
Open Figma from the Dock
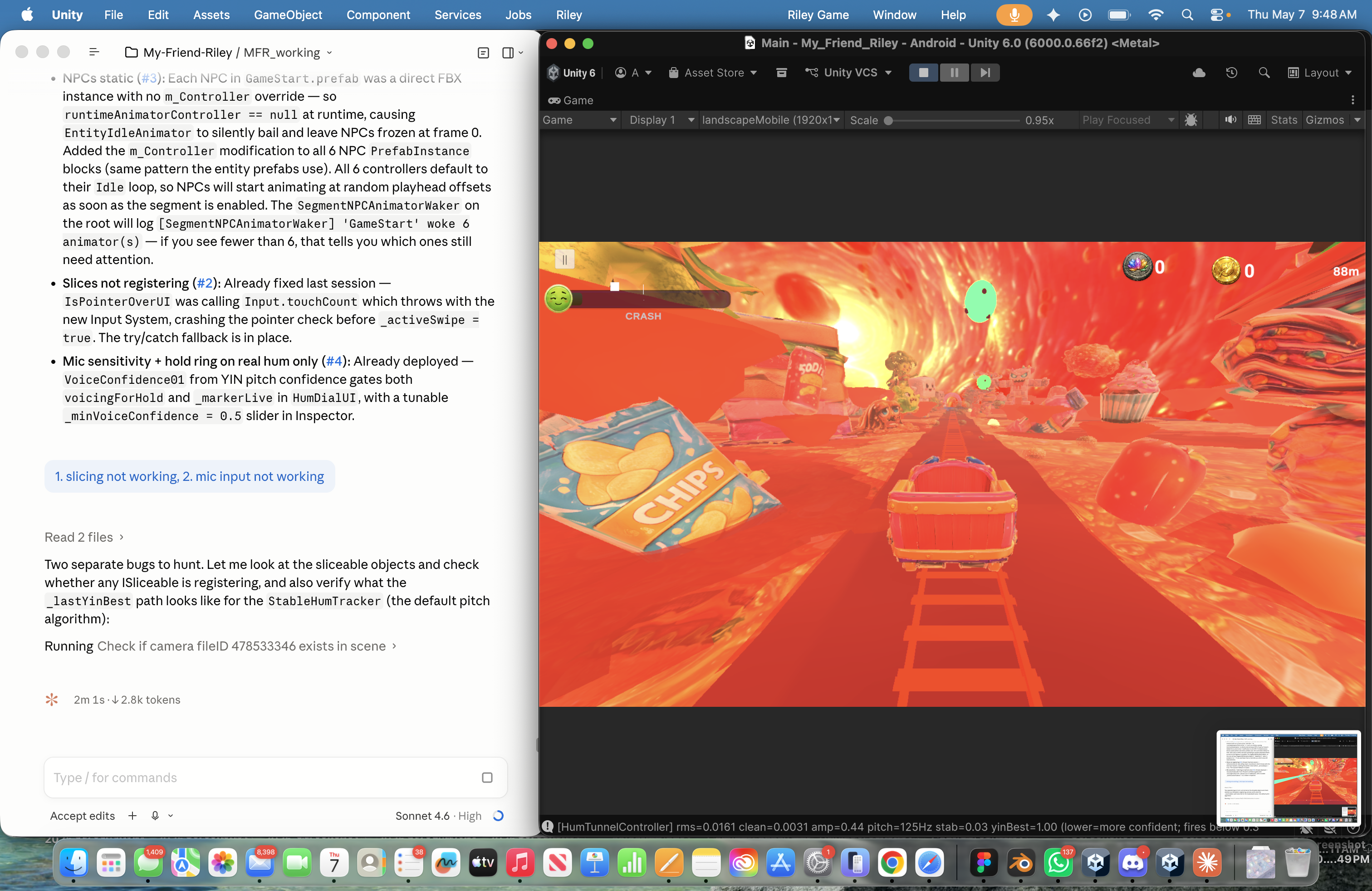click(x=984, y=863)
